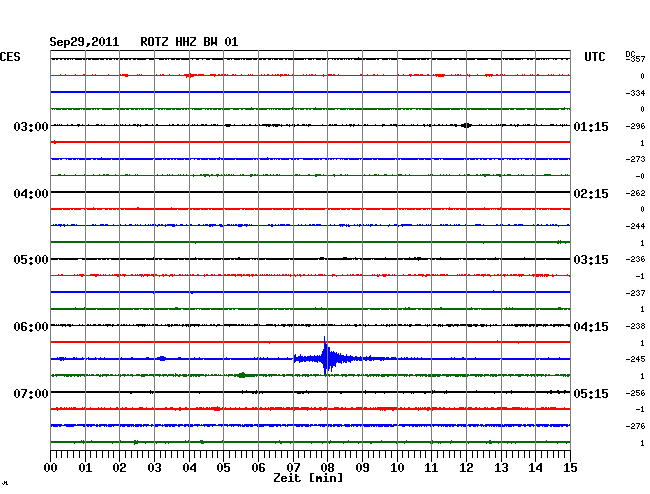650x494 pixels.
Task: Click the large blue seismic event peak
Action: coord(326,356)
